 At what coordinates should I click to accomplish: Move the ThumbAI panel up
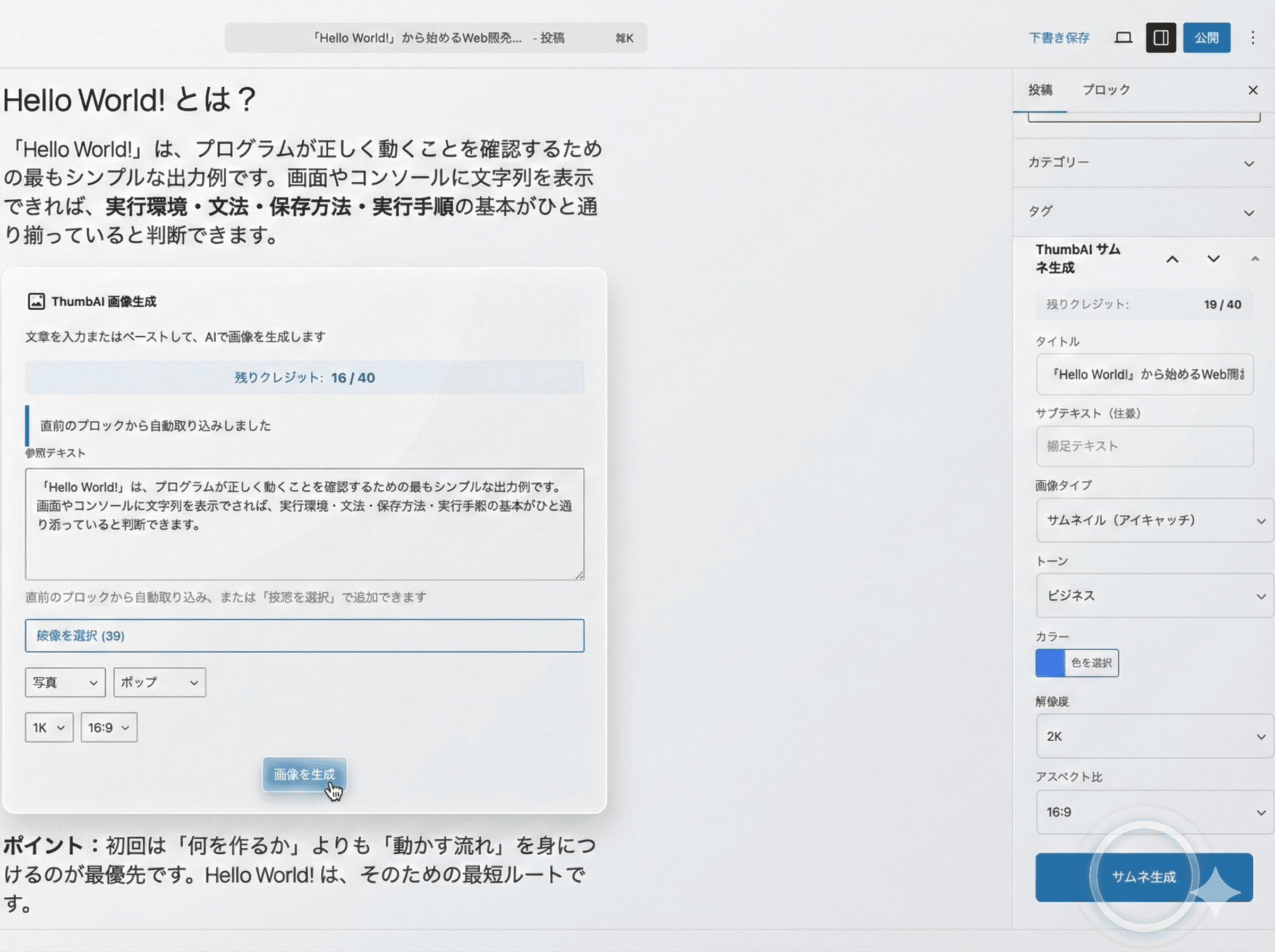click(x=1172, y=259)
